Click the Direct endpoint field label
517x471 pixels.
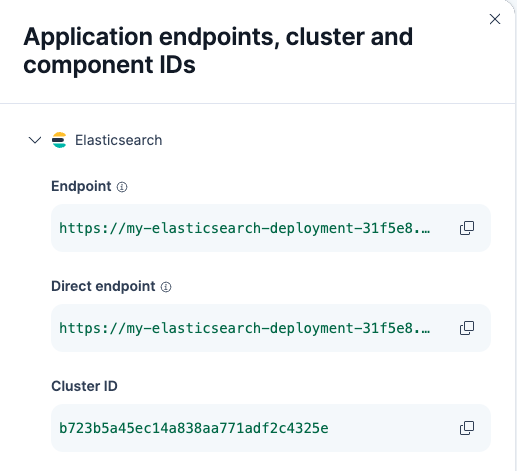pos(103,286)
